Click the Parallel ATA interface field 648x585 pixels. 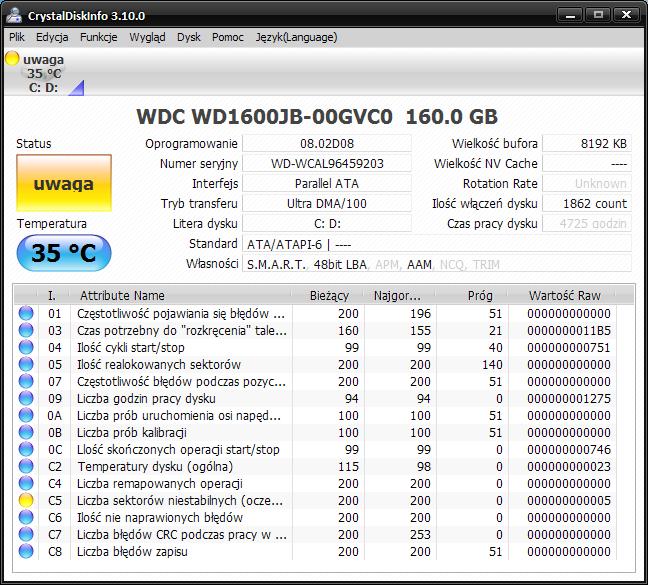click(x=327, y=183)
